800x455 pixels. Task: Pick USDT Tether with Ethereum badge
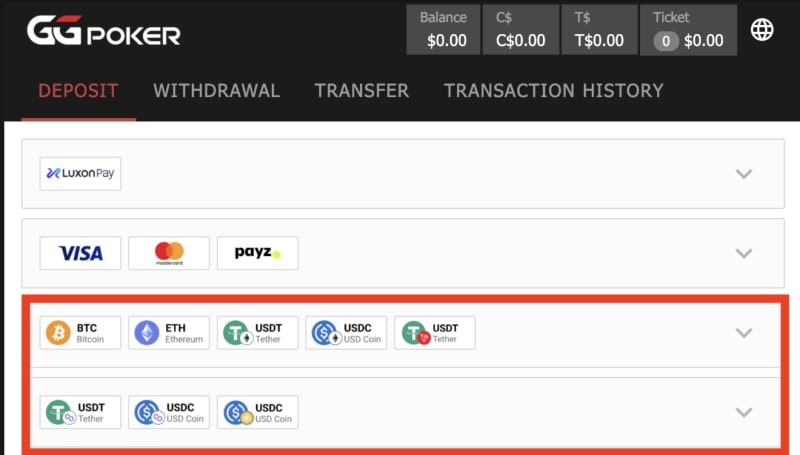coord(258,333)
